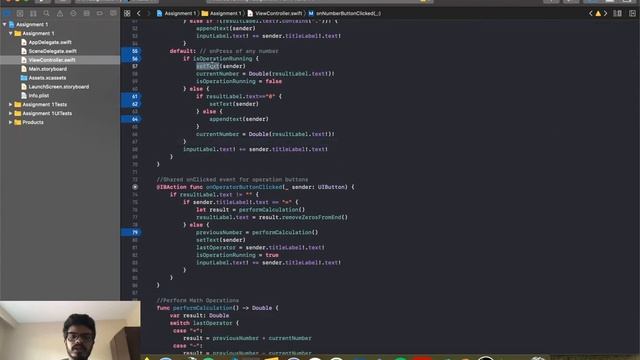Toggle the breakpoint on line 61

point(131,96)
